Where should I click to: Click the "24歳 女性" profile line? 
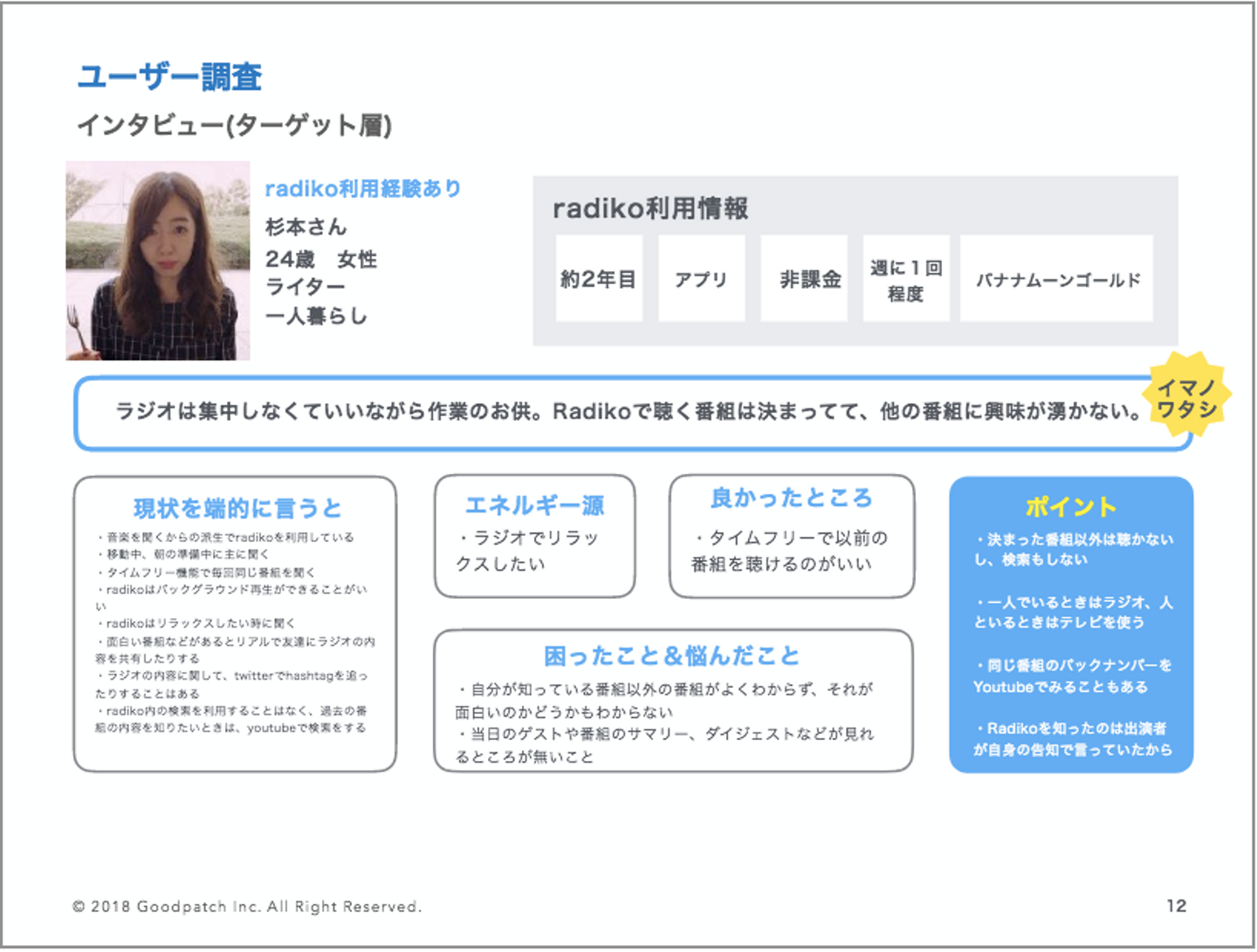(321, 259)
